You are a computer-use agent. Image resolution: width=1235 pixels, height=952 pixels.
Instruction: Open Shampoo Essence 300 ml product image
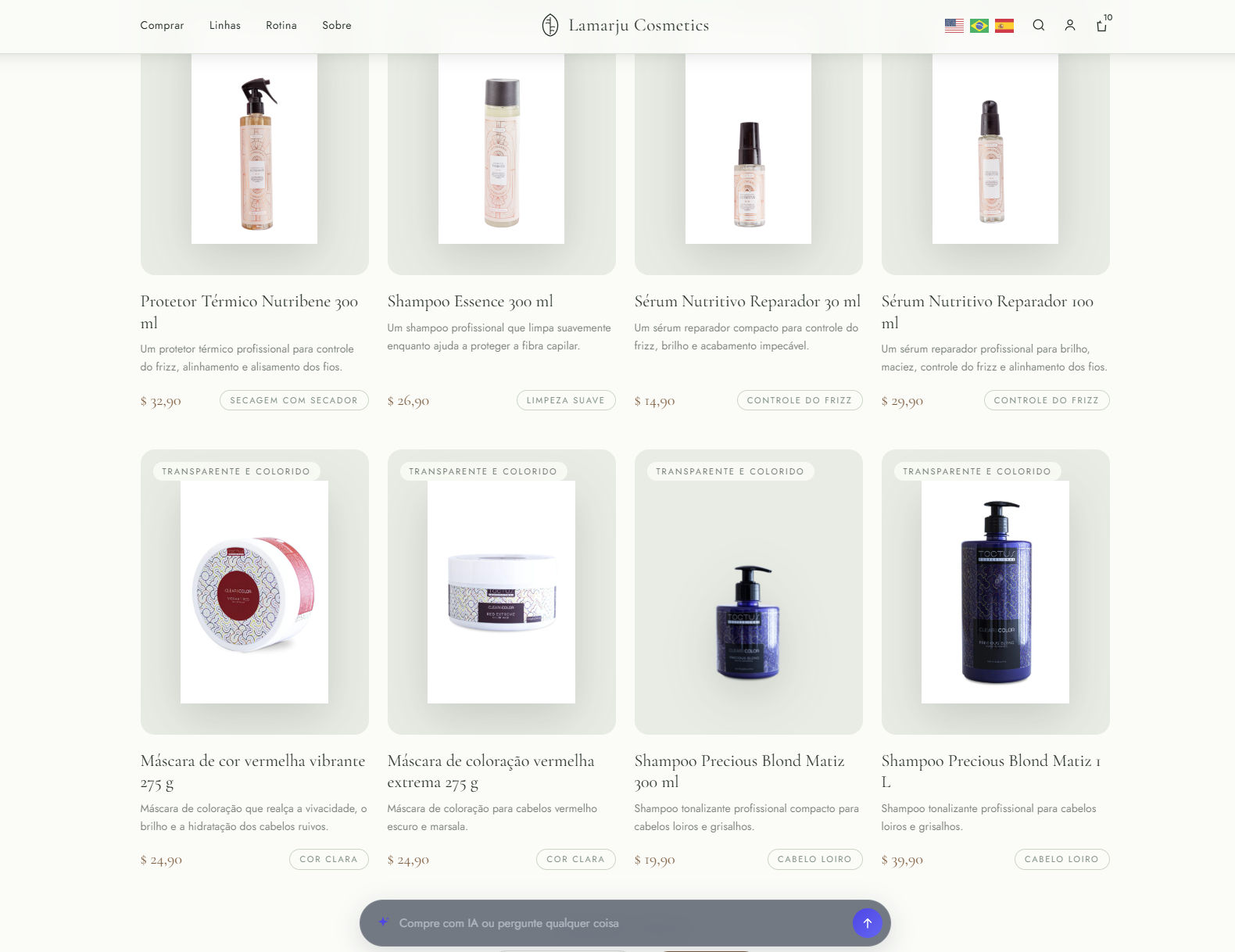coord(502,149)
